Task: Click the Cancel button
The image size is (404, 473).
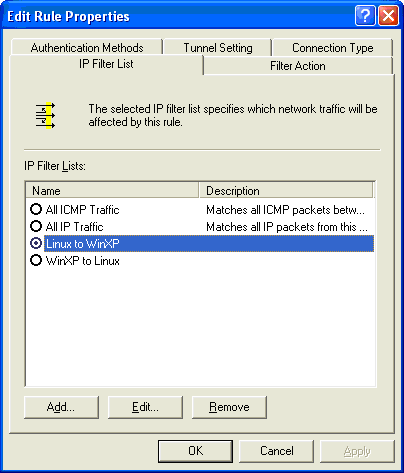Action: (x=277, y=451)
